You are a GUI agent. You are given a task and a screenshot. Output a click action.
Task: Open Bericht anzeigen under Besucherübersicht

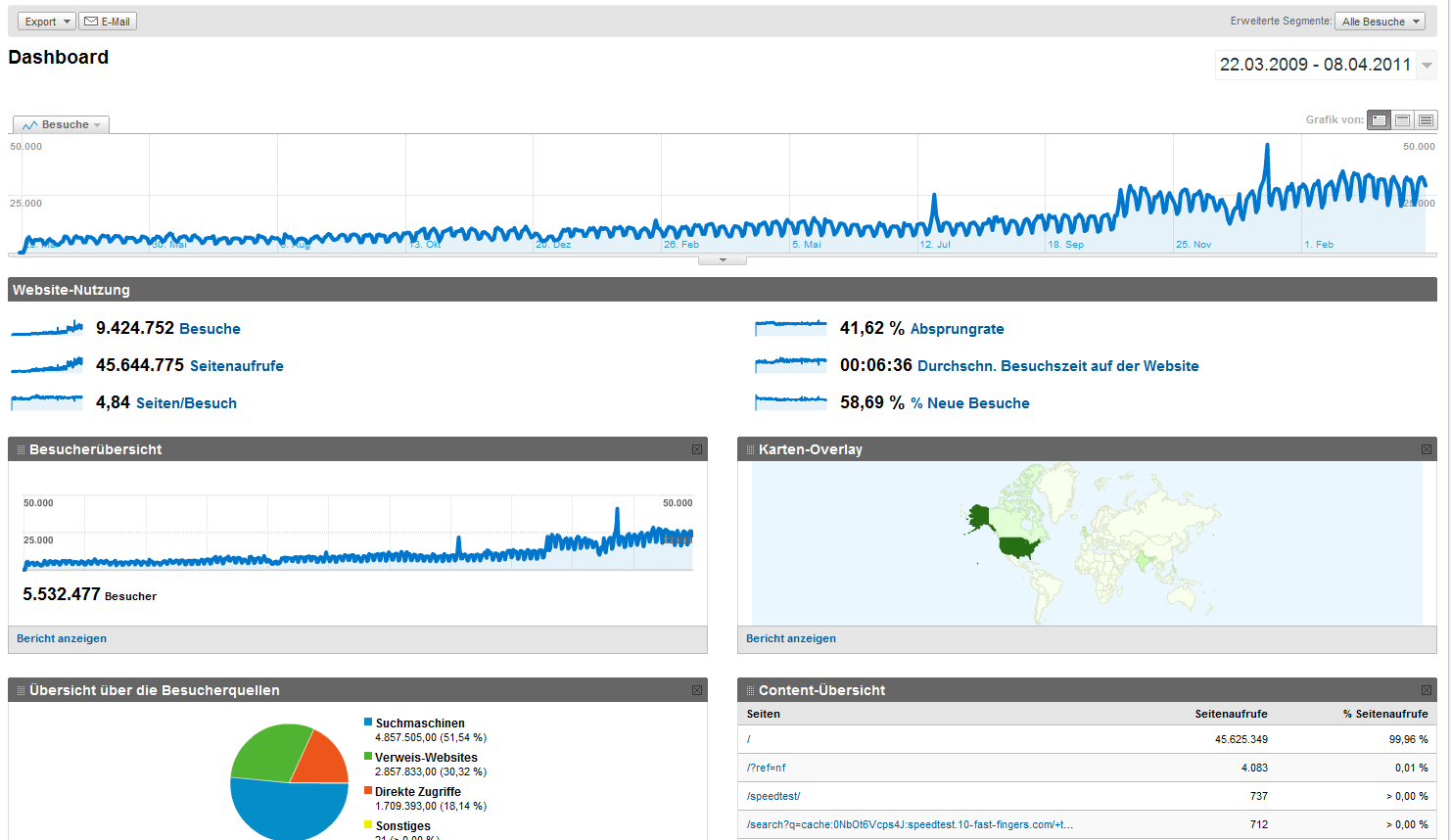(x=62, y=638)
